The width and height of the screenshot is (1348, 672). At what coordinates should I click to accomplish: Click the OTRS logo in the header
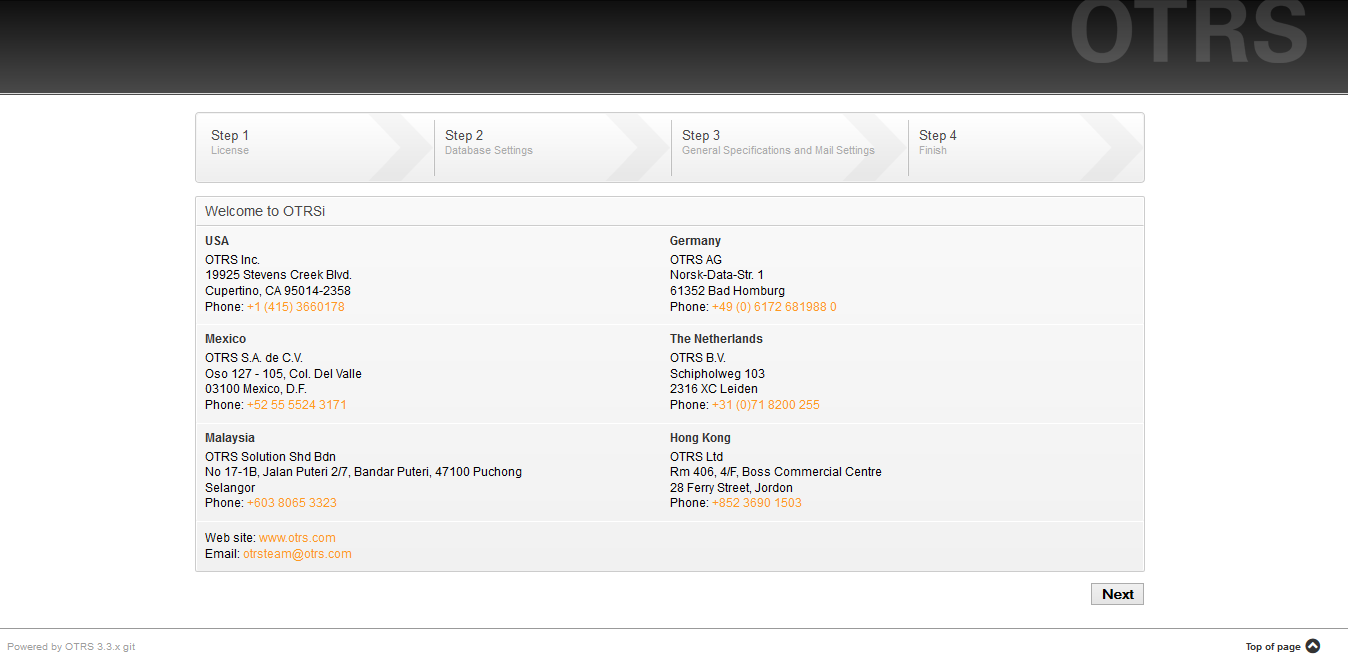pos(1188,35)
